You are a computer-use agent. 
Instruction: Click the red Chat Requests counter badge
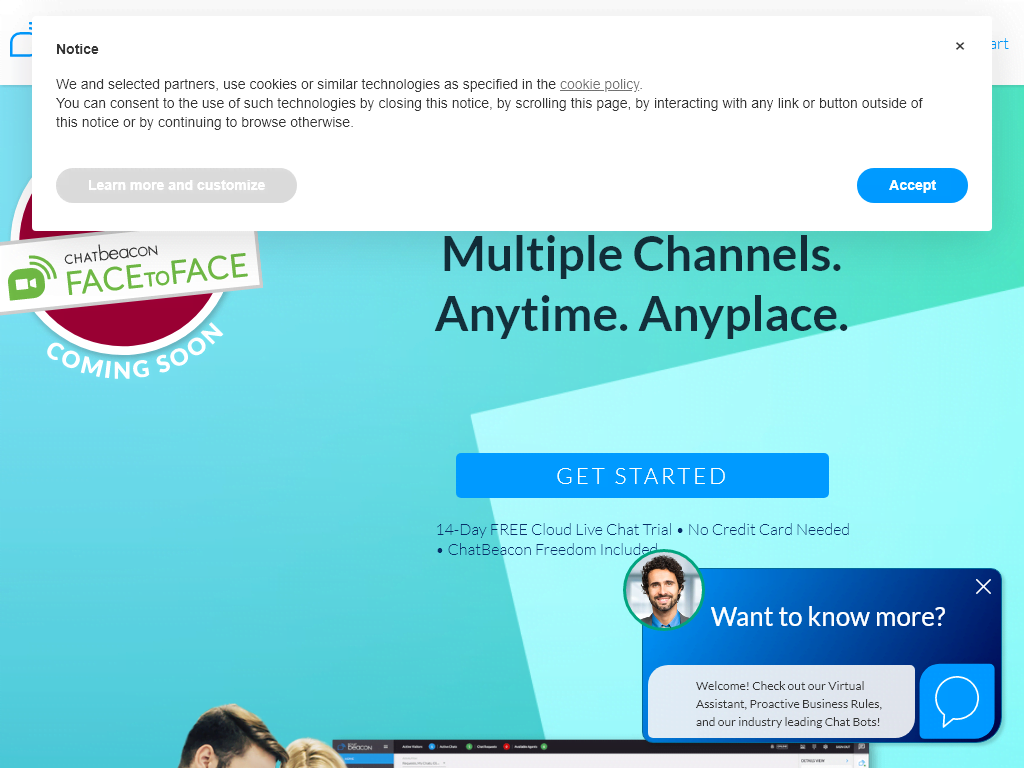pos(506,746)
